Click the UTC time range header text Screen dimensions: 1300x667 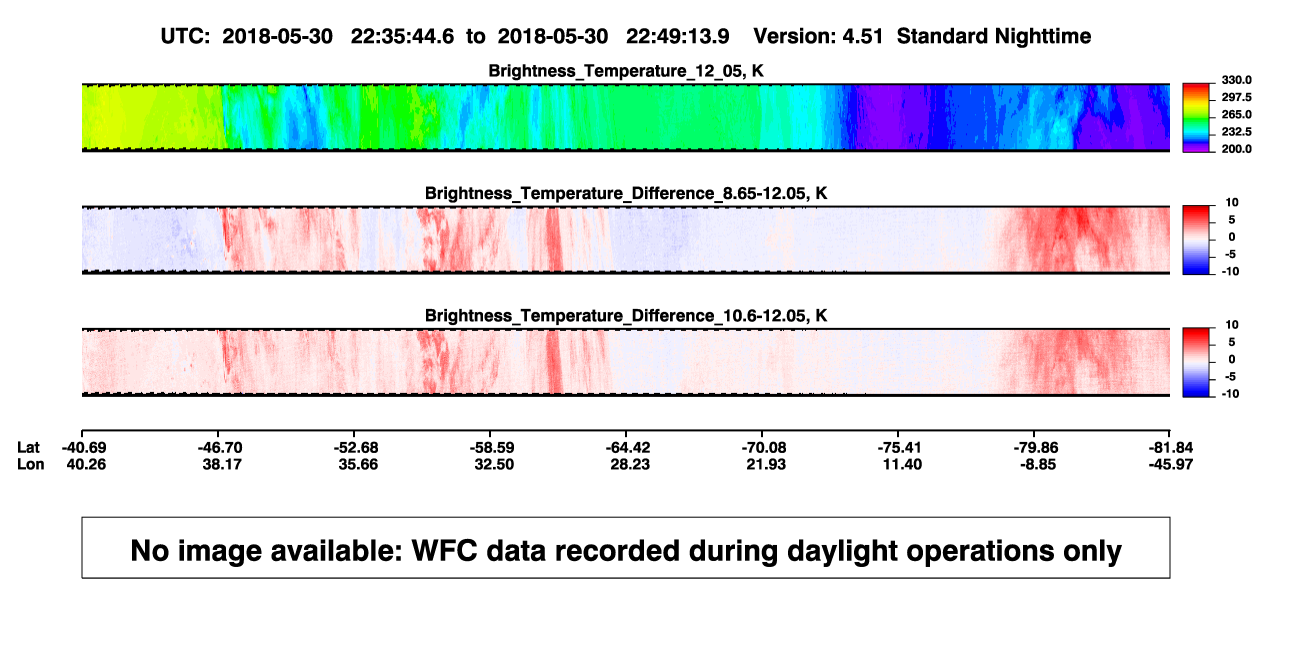click(x=444, y=36)
